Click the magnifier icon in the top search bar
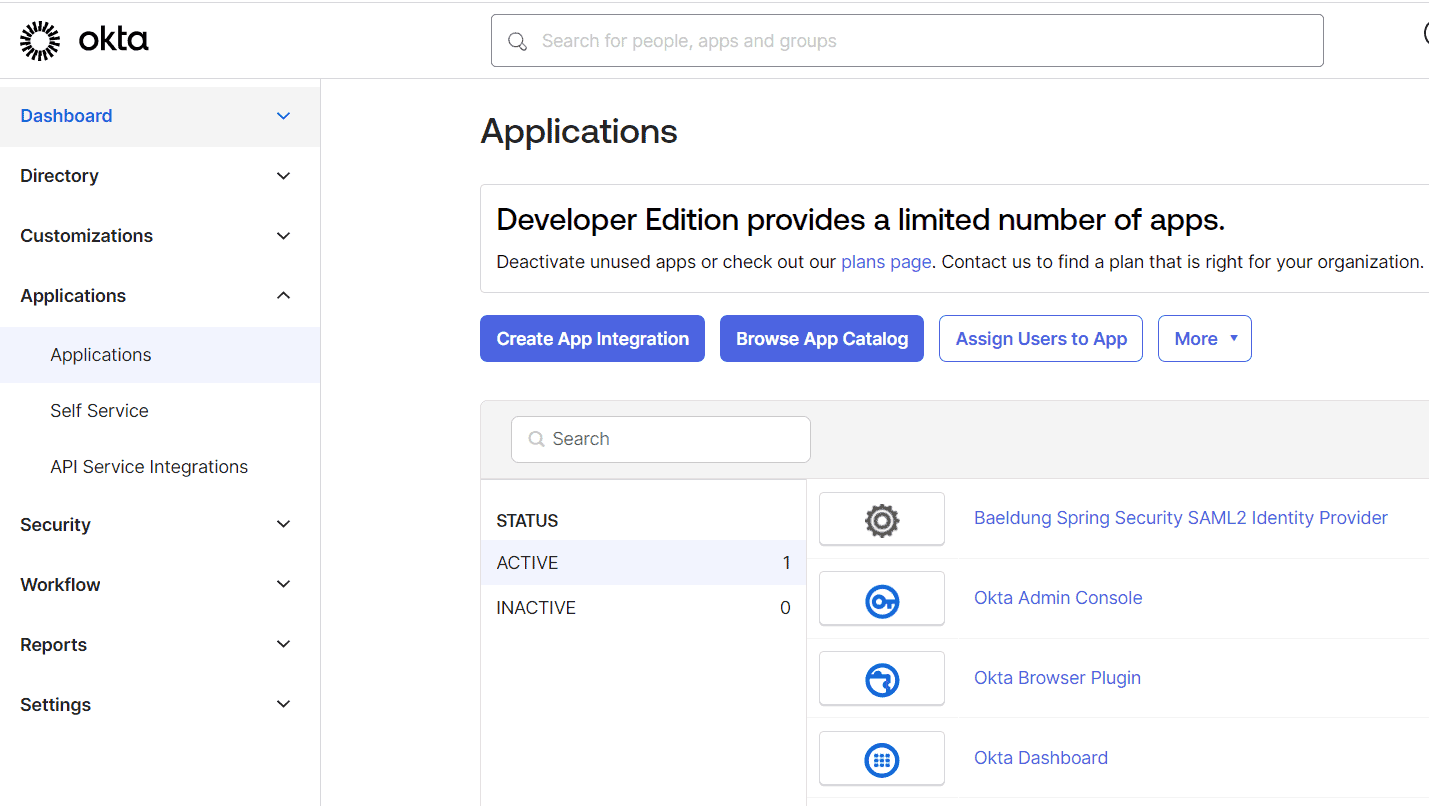Screen dimensions: 1429x806 (x=517, y=42)
